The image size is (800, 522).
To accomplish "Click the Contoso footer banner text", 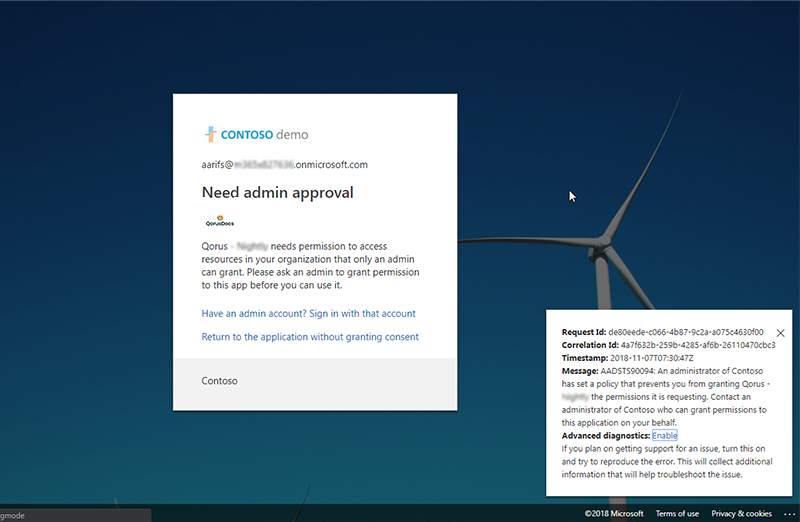I will [x=219, y=381].
